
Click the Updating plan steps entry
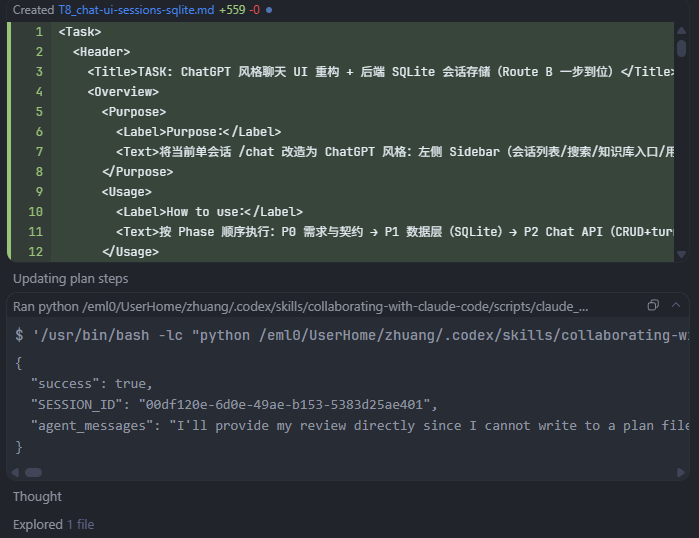(70, 279)
